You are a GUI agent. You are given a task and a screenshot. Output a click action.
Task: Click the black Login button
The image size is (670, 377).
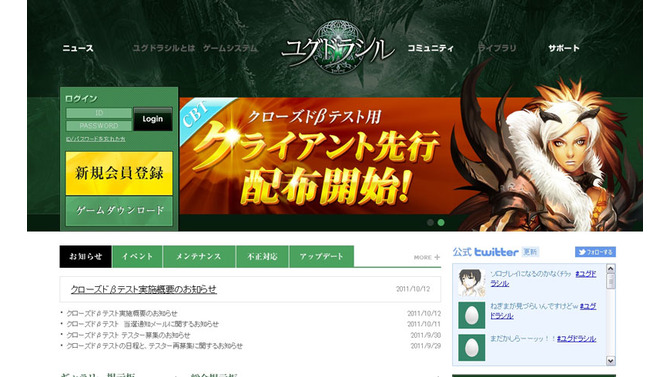pyautogui.click(x=153, y=119)
